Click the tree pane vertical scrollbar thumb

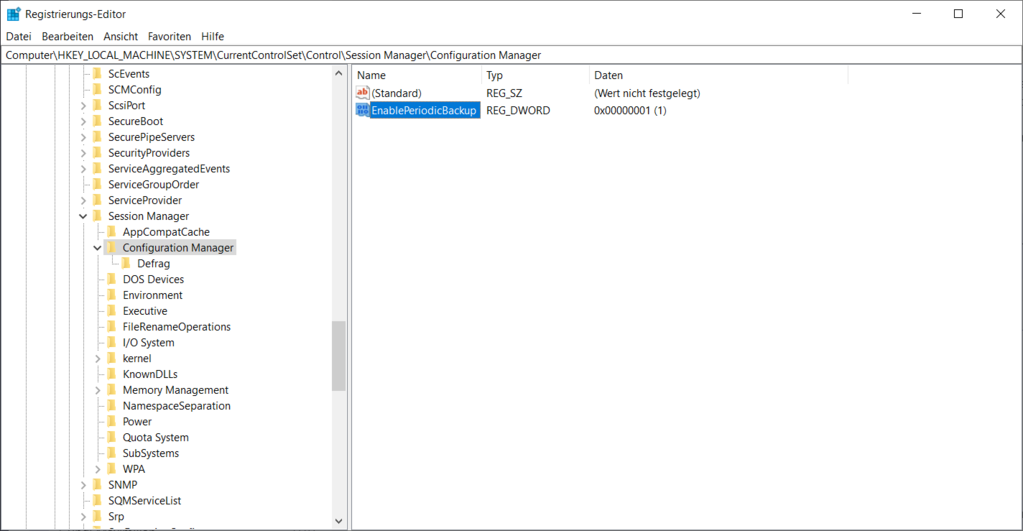point(338,356)
